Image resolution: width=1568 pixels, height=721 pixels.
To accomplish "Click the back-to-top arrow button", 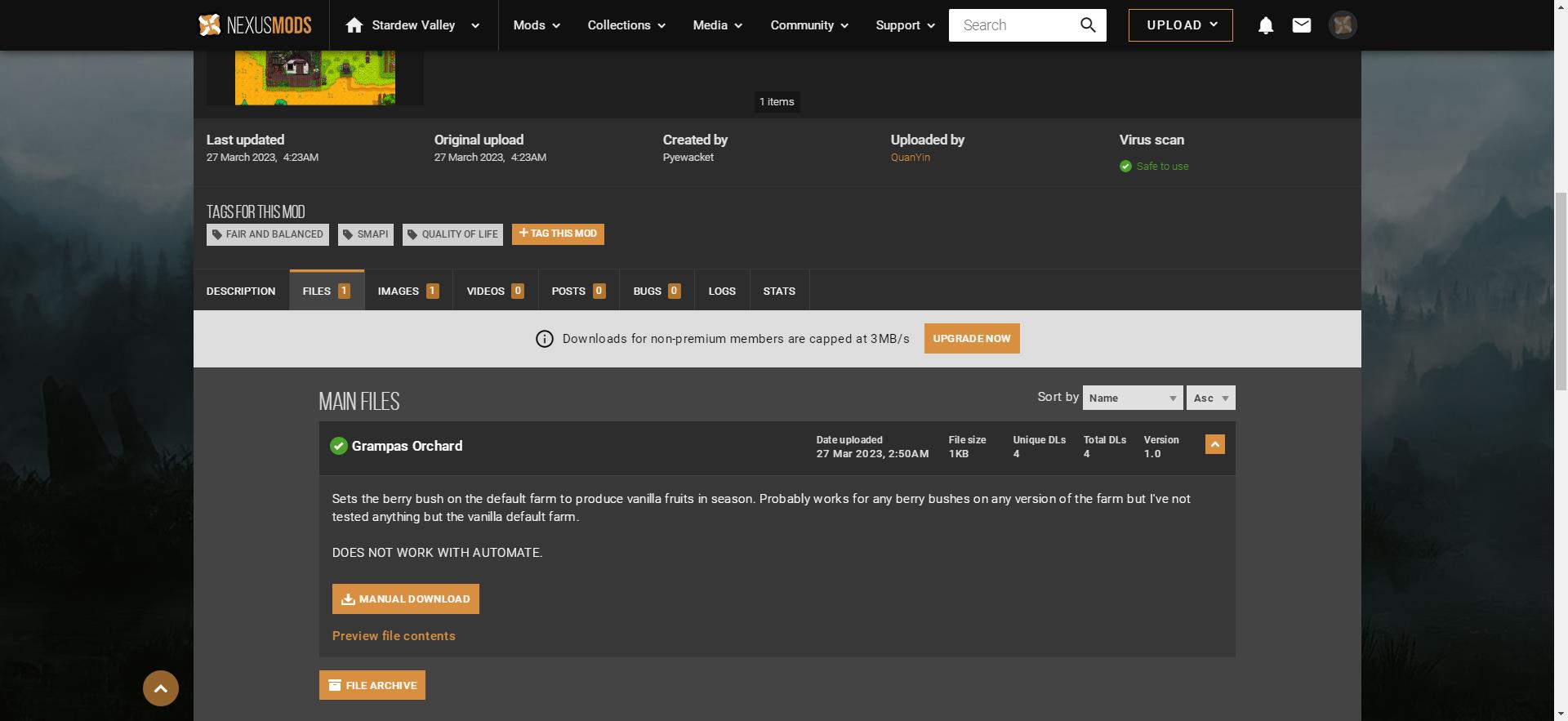I will [x=161, y=688].
